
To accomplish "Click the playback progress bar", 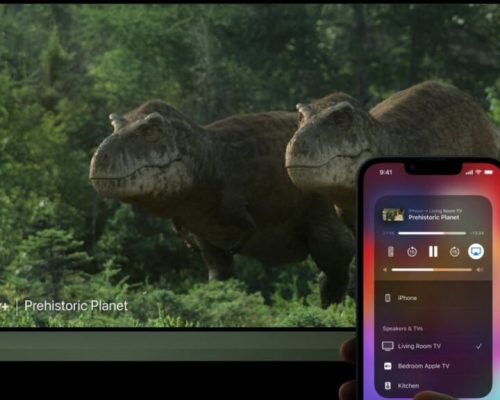I will (432, 233).
